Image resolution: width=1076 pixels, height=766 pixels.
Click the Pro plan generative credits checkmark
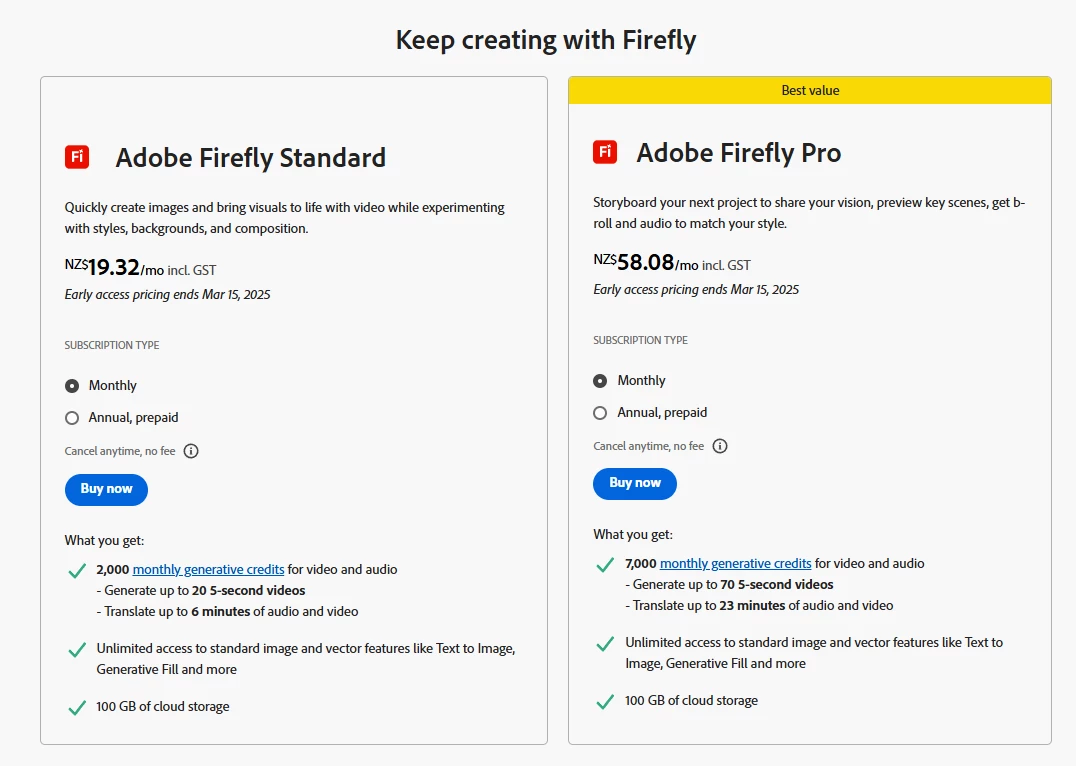(605, 565)
